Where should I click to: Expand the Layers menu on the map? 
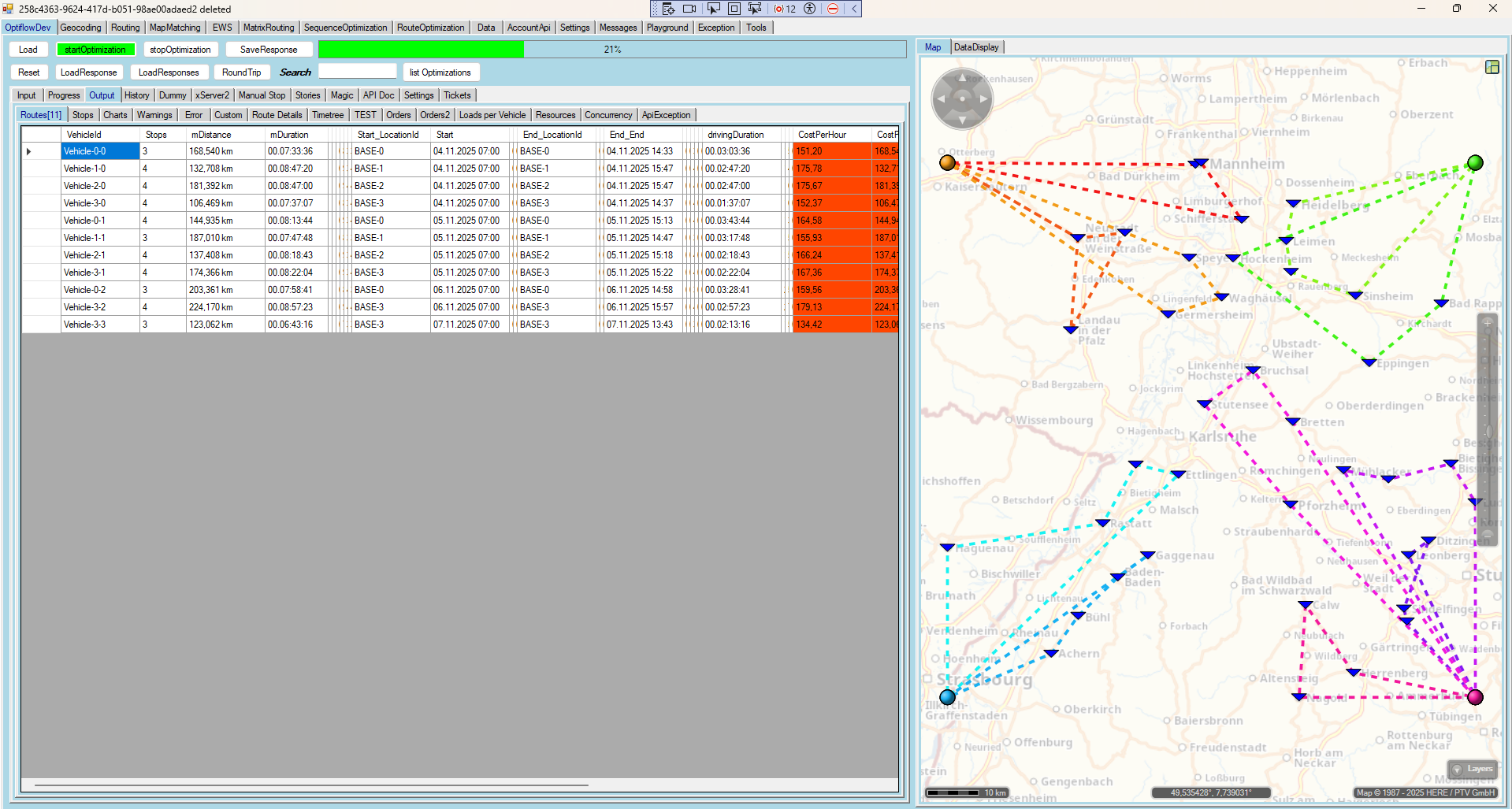pyautogui.click(x=1473, y=769)
